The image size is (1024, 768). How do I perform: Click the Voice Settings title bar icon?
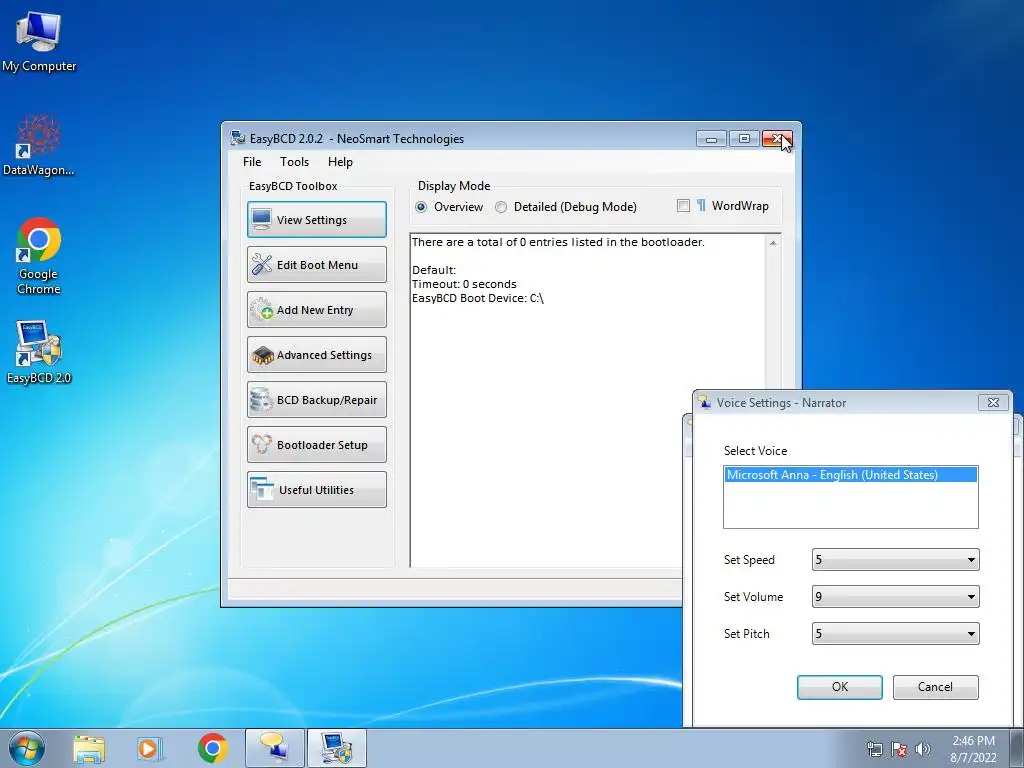705,402
